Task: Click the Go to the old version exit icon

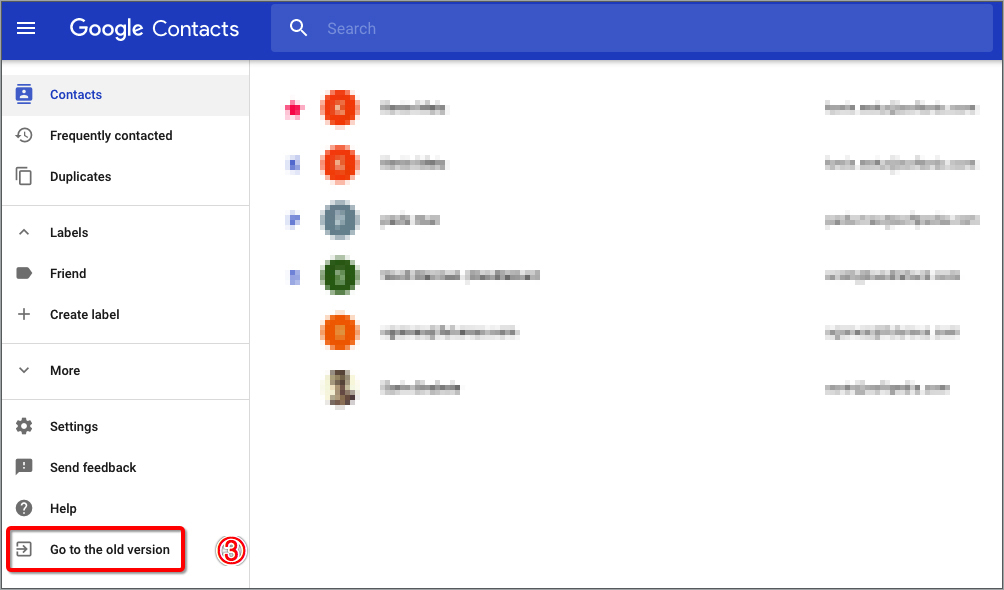Action: [x=24, y=549]
